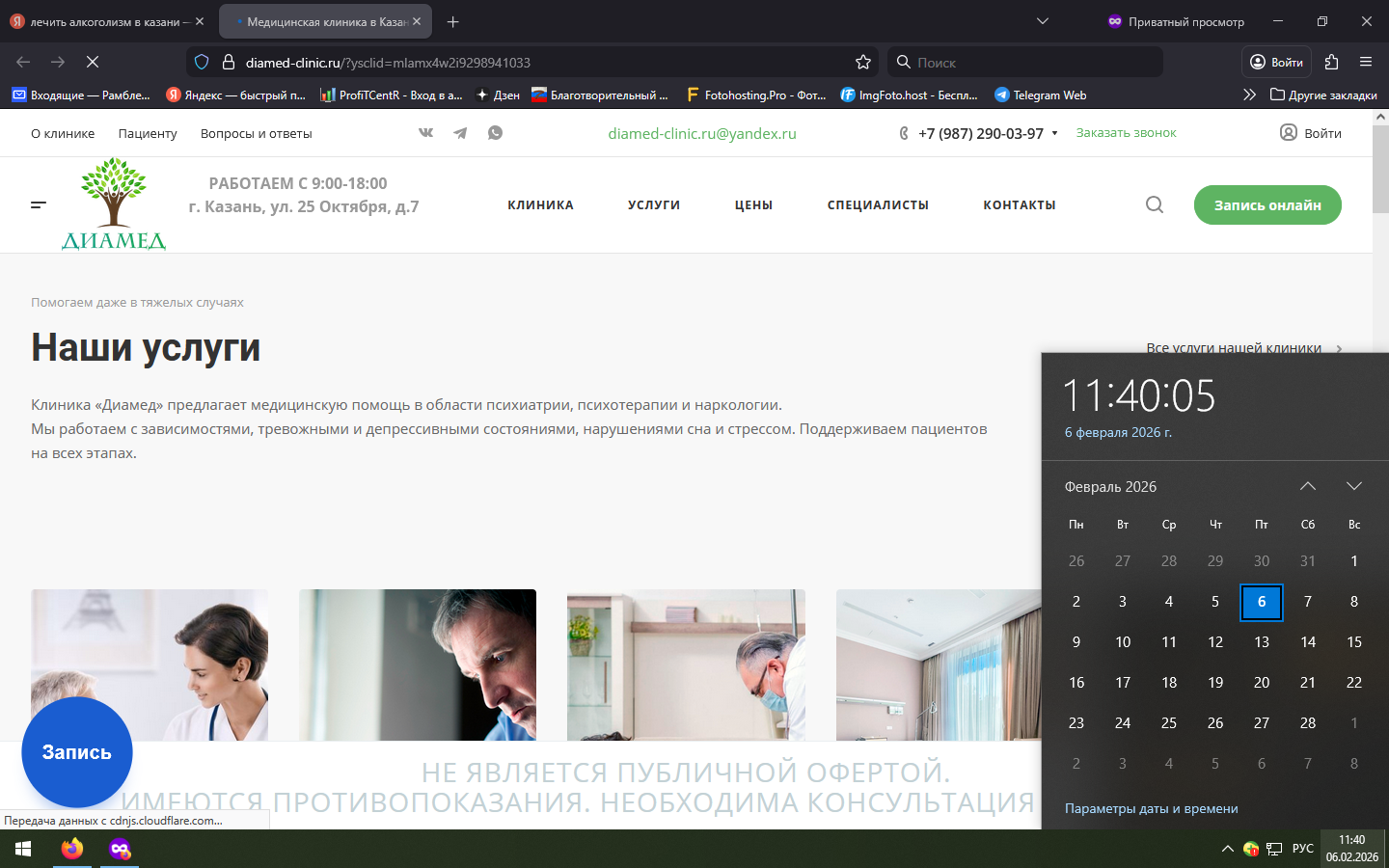Viewport: 1389px width, 868px height.
Task: Open the hamburger menu beside the Diamed logo
Action: point(39,204)
